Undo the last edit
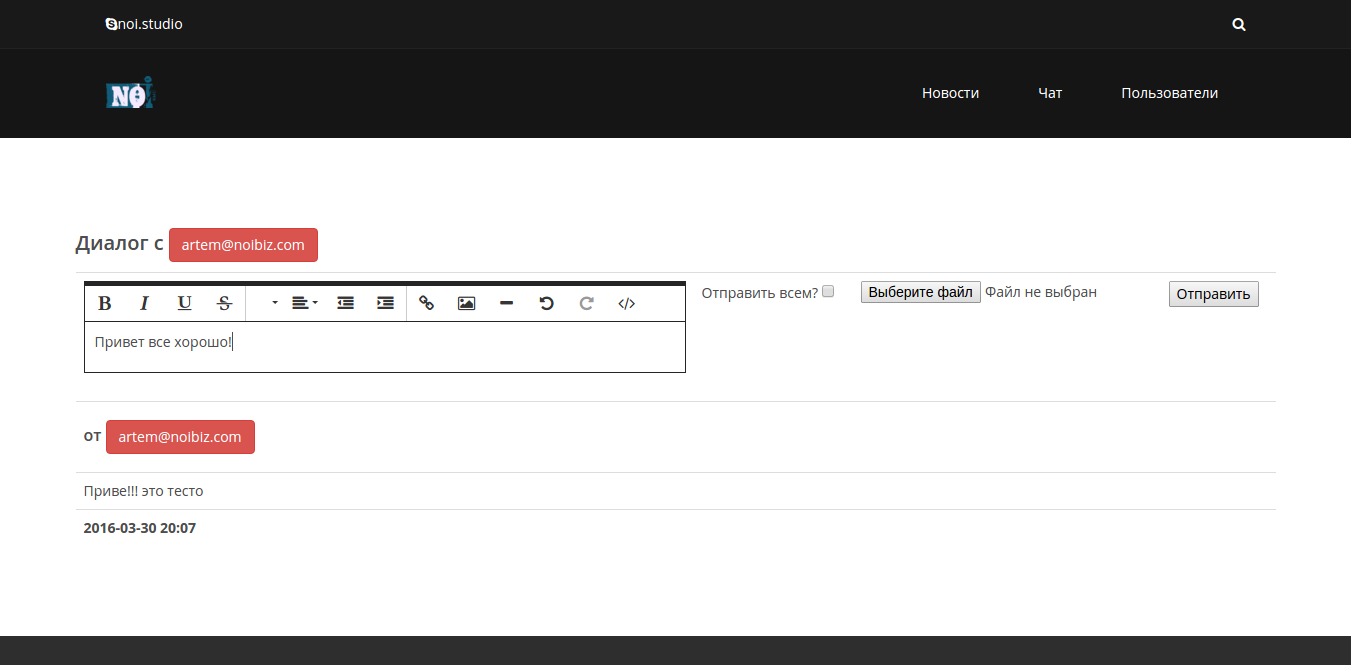Screen dimensions: 1351x665 (546, 303)
